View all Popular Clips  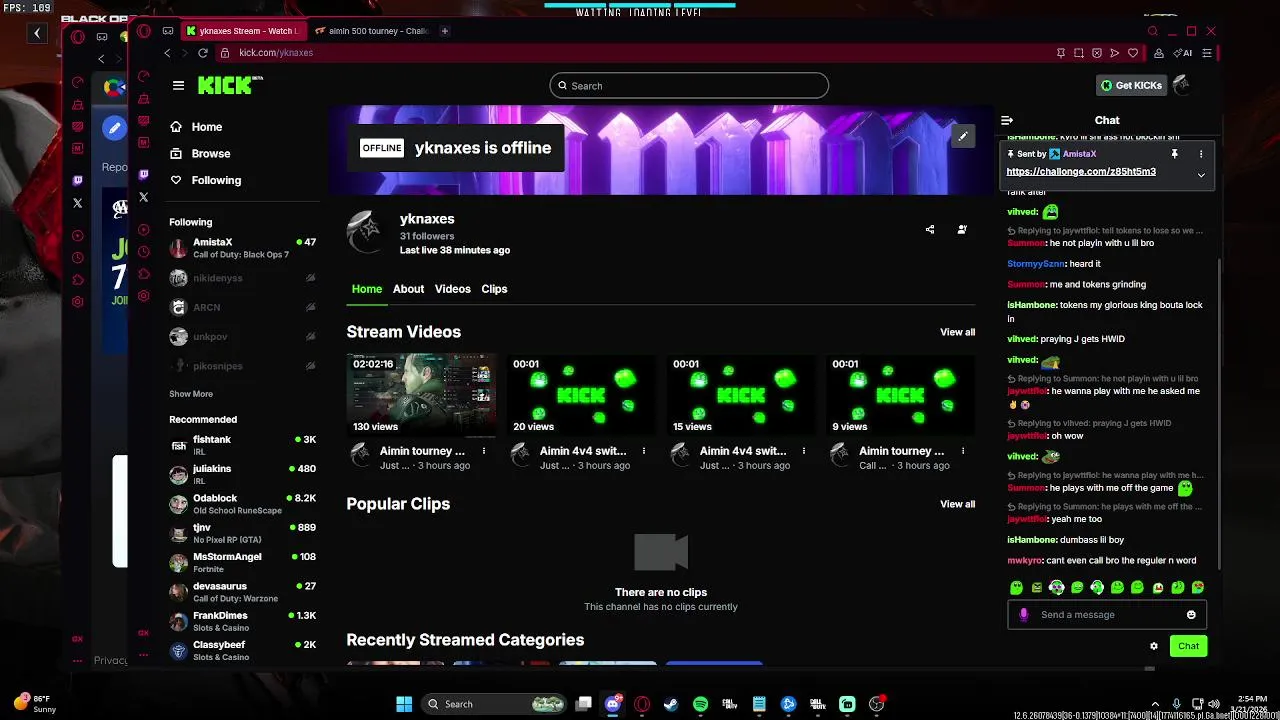tap(957, 504)
